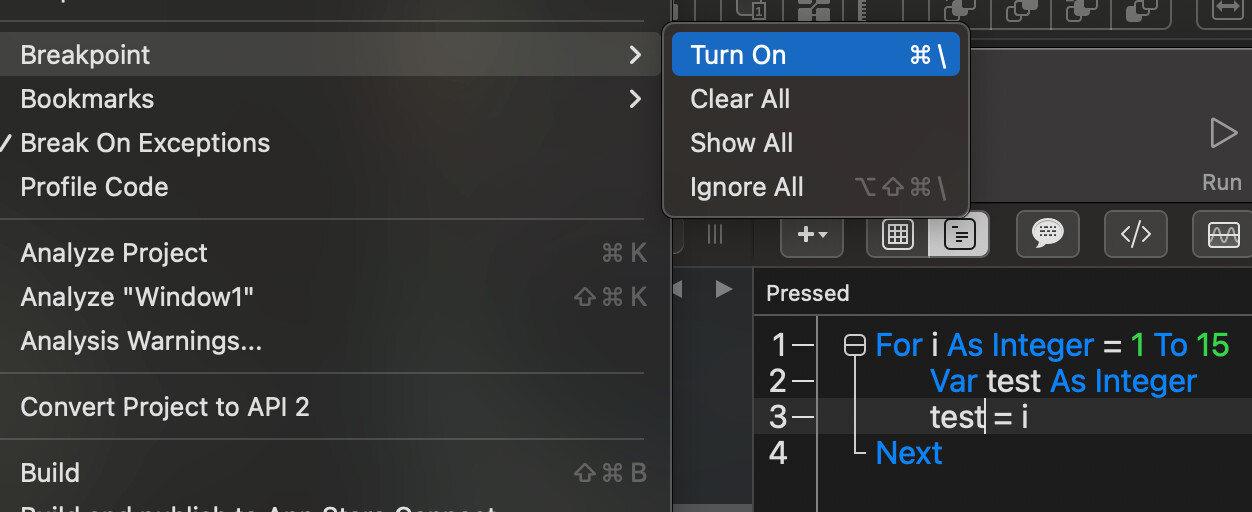Click in code line "test = i"
Image resolution: width=1252 pixels, height=512 pixels.
(980, 417)
